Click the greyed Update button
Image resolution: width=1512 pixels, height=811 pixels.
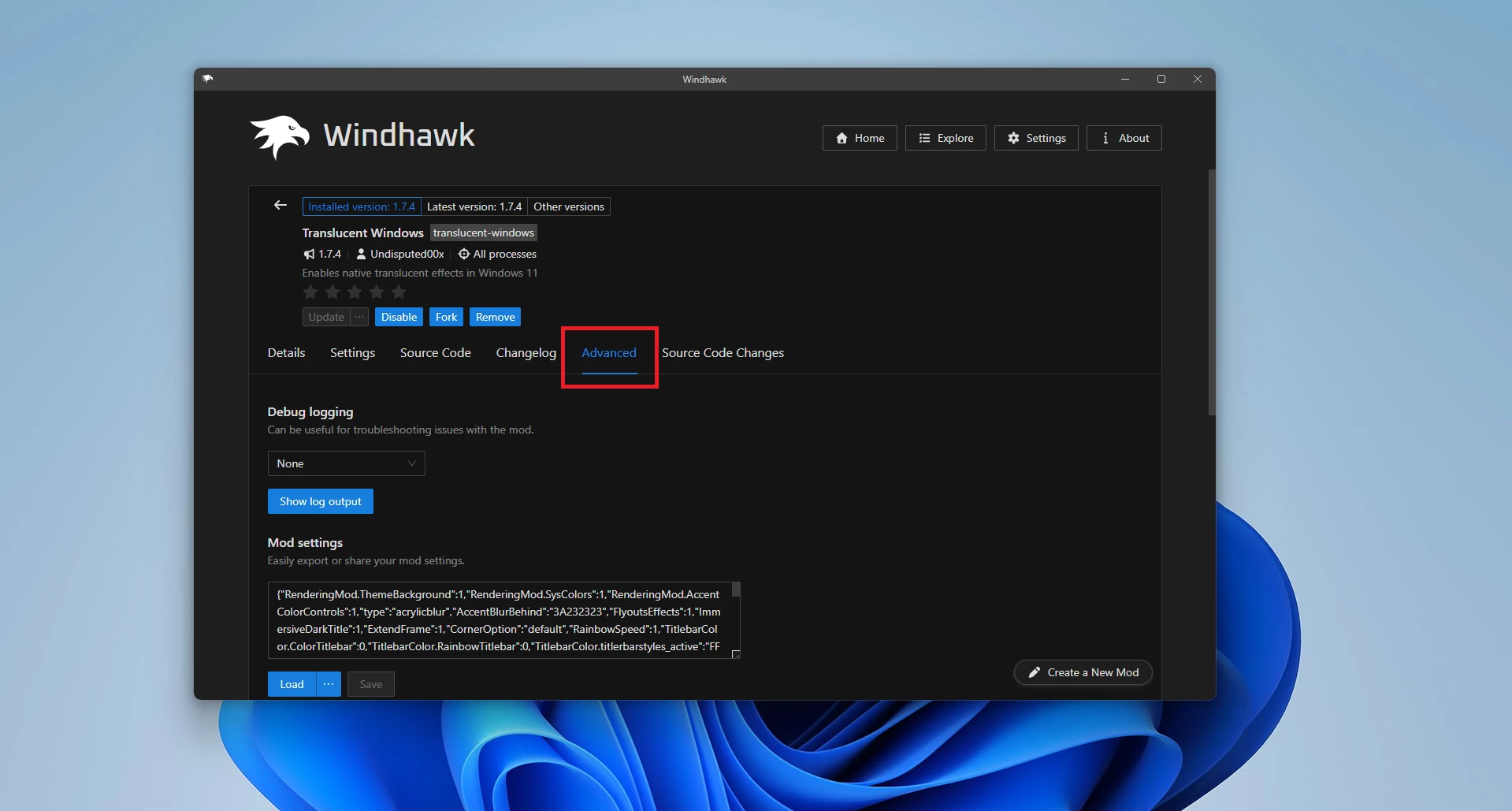[326, 317]
